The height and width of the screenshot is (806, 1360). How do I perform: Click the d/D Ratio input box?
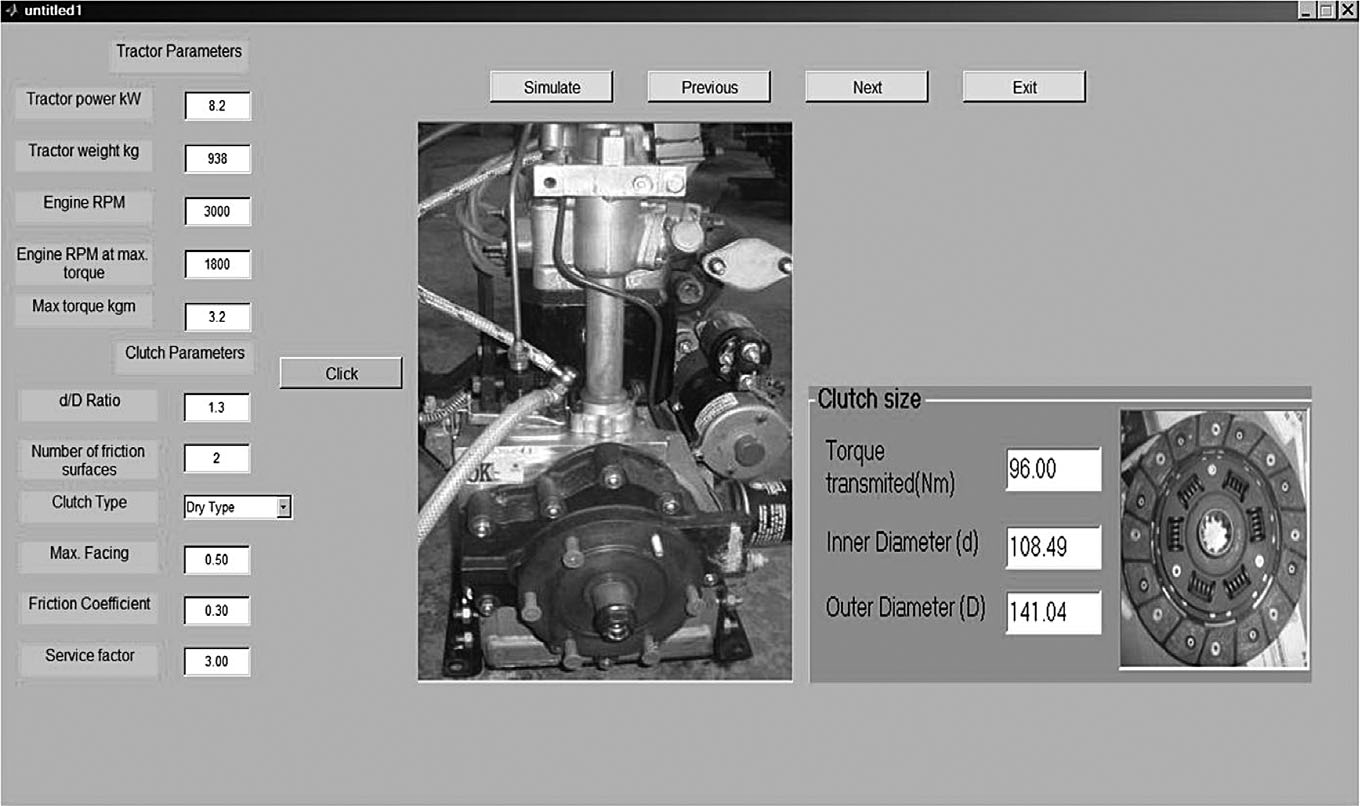tap(217, 408)
